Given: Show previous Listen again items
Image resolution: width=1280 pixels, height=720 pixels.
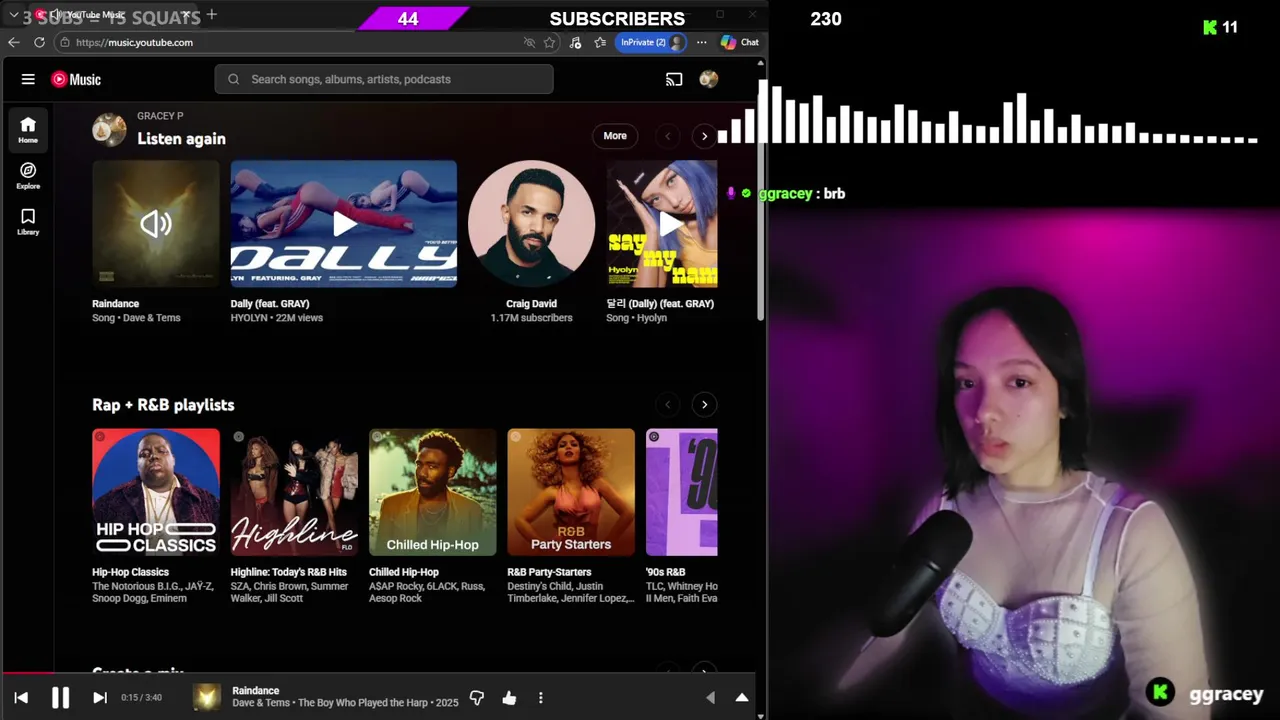Looking at the screenshot, I should click(x=667, y=136).
